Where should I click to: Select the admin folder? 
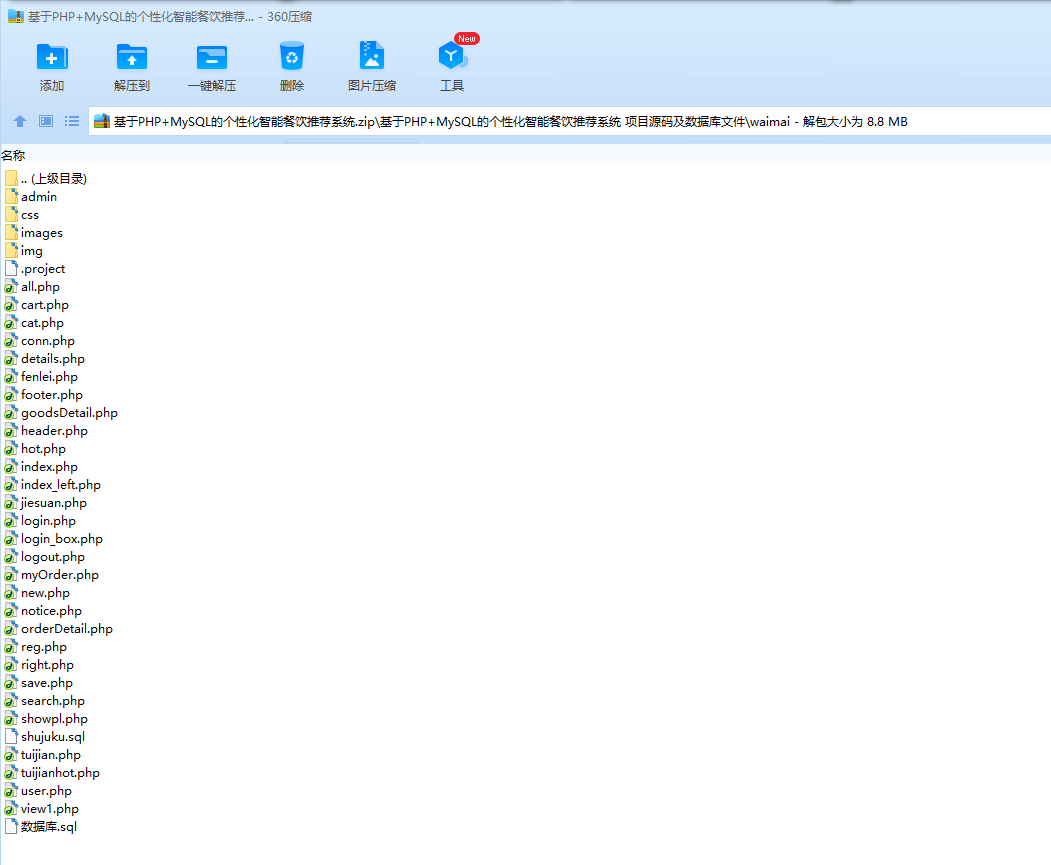point(31,197)
